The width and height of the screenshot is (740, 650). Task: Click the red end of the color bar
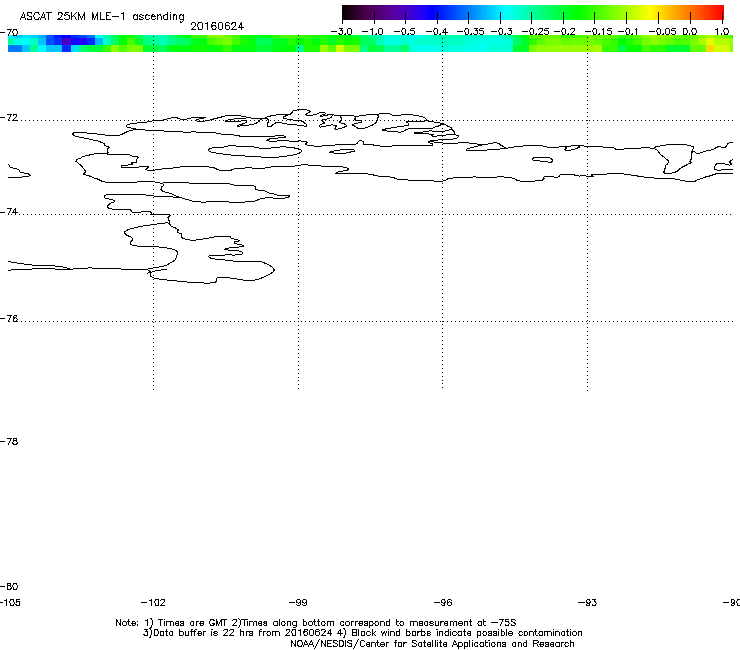point(716,12)
